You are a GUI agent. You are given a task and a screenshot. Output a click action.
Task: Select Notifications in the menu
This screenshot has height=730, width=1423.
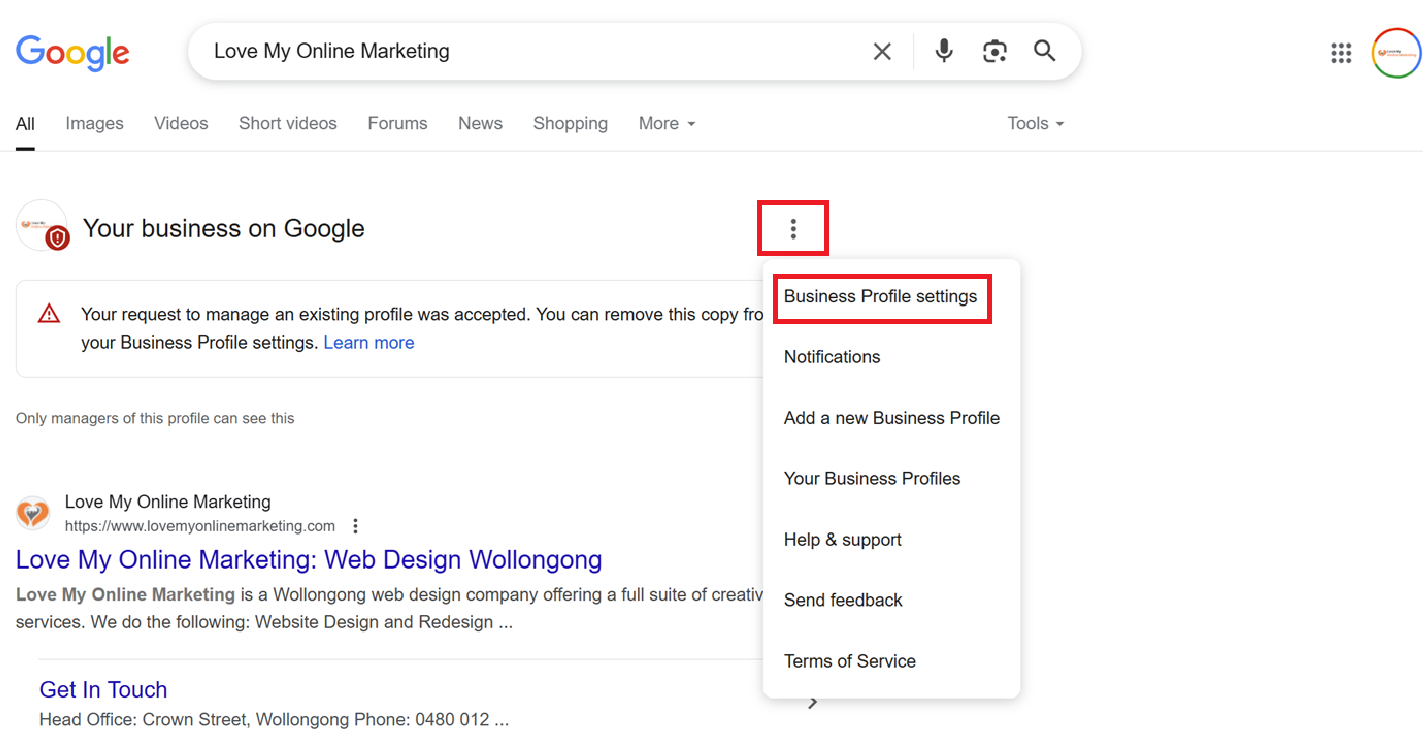pyautogui.click(x=832, y=357)
